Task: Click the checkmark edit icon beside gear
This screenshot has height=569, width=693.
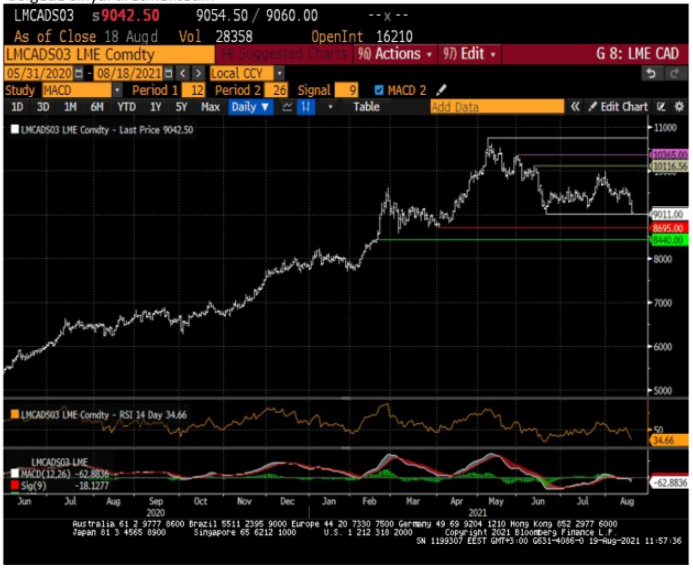Action: point(661,107)
